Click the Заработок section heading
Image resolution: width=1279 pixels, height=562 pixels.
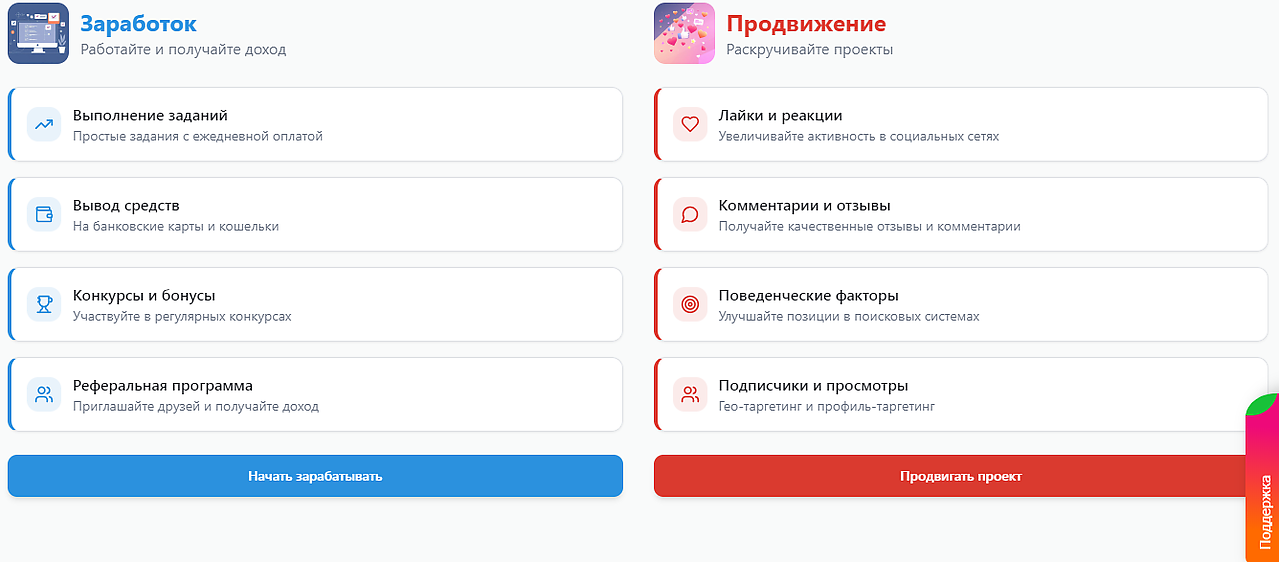click(x=138, y=24)
